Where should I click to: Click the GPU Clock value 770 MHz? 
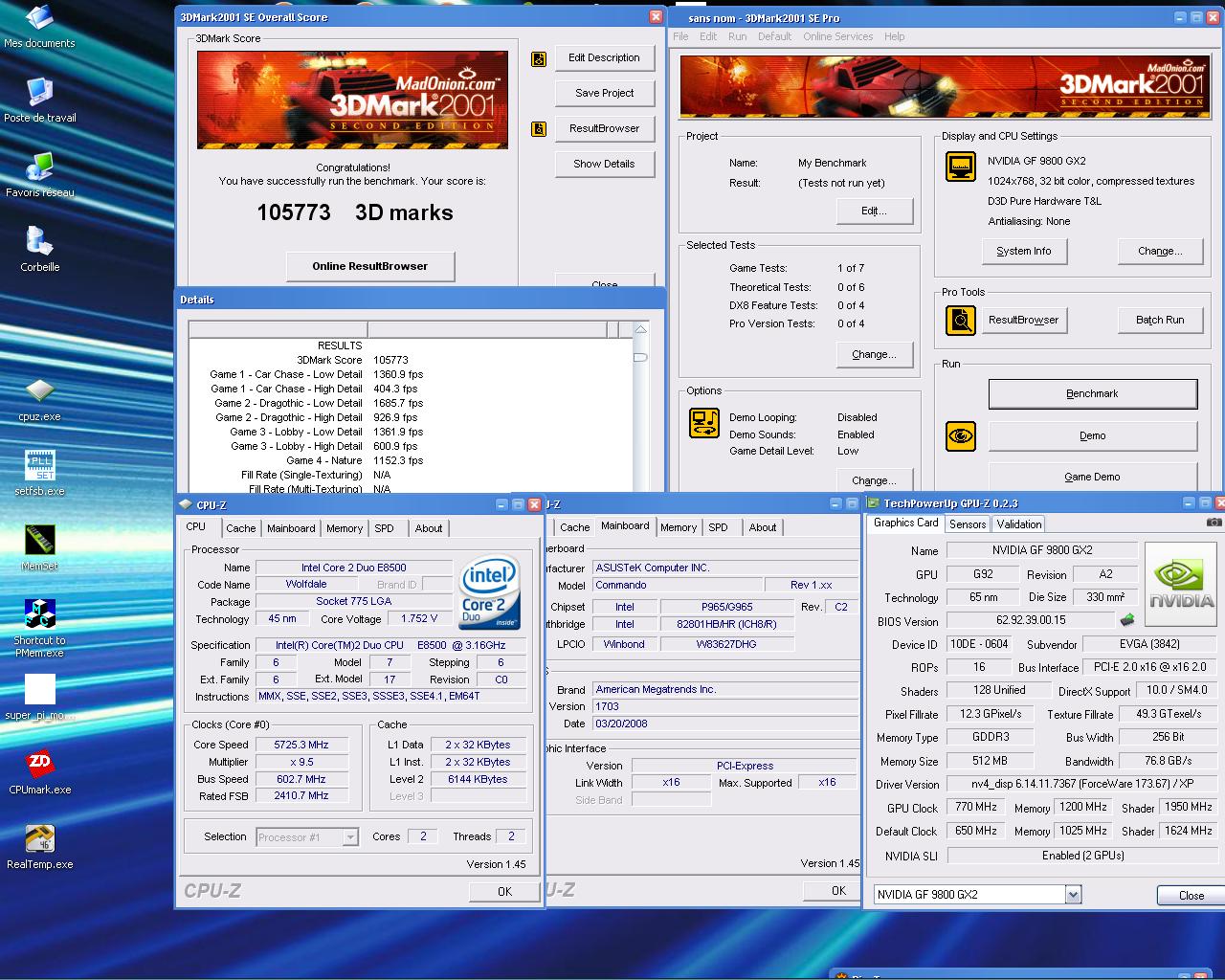tap(976, 807)
